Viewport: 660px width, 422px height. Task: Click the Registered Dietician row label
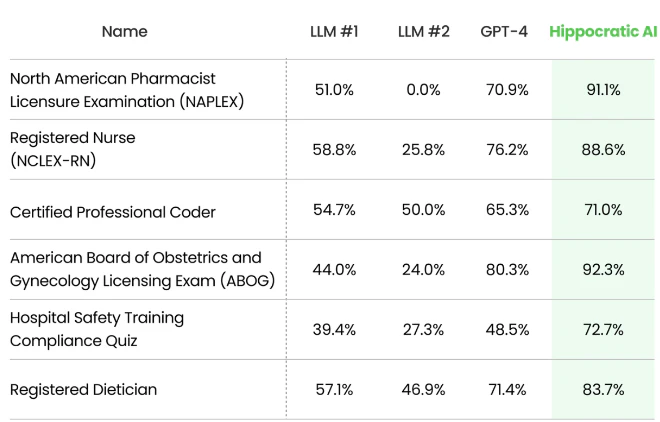(x=83, y=390)
